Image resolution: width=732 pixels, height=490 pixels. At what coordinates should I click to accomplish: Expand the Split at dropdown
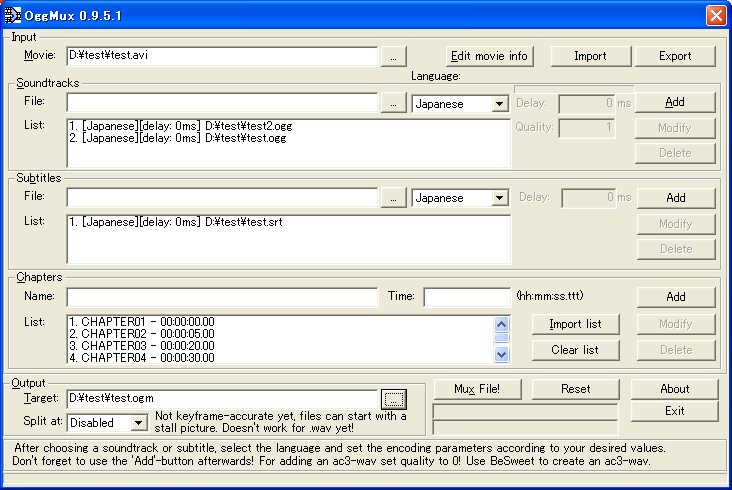point(137,424)
